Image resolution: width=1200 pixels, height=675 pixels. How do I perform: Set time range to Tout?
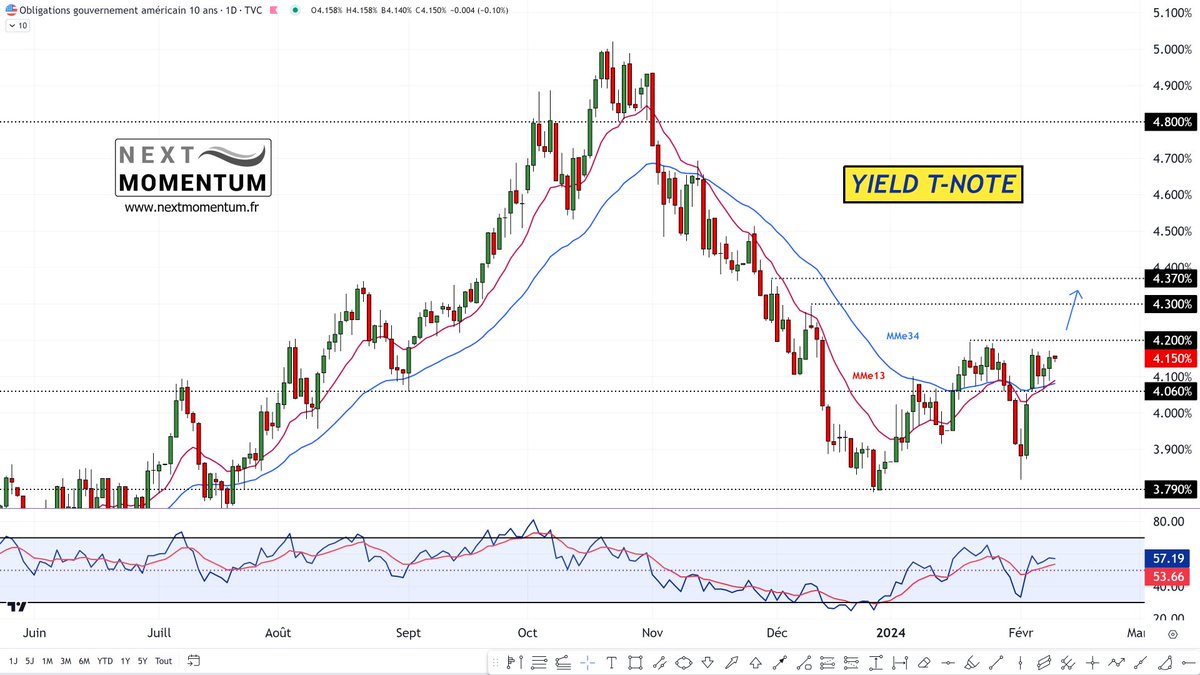point(164,661)
